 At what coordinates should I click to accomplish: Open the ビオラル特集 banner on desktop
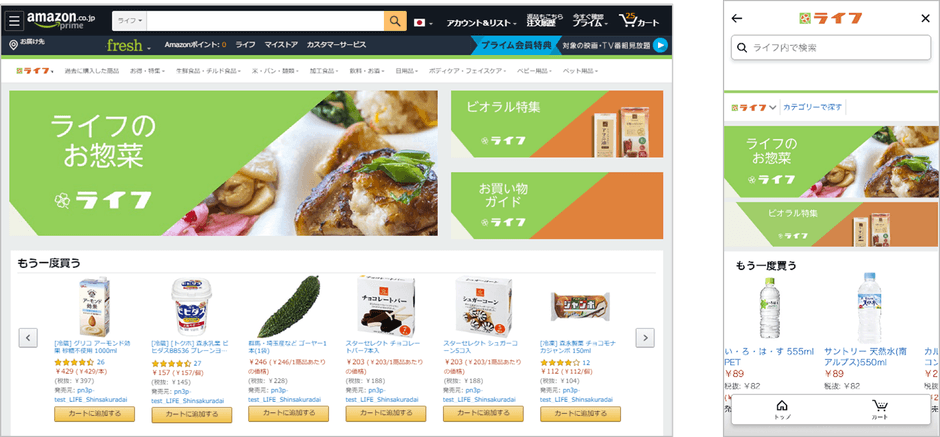coord(557,124)
